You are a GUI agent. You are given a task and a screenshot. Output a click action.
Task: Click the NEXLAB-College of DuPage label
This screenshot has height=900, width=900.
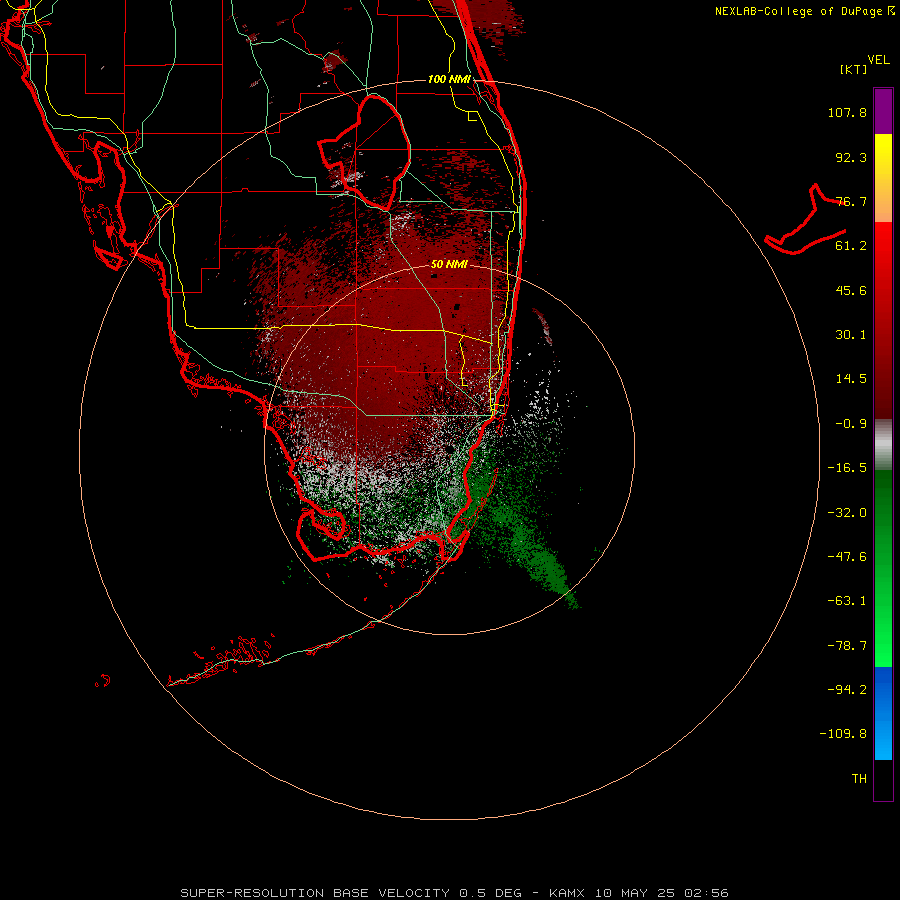(805, 11)
